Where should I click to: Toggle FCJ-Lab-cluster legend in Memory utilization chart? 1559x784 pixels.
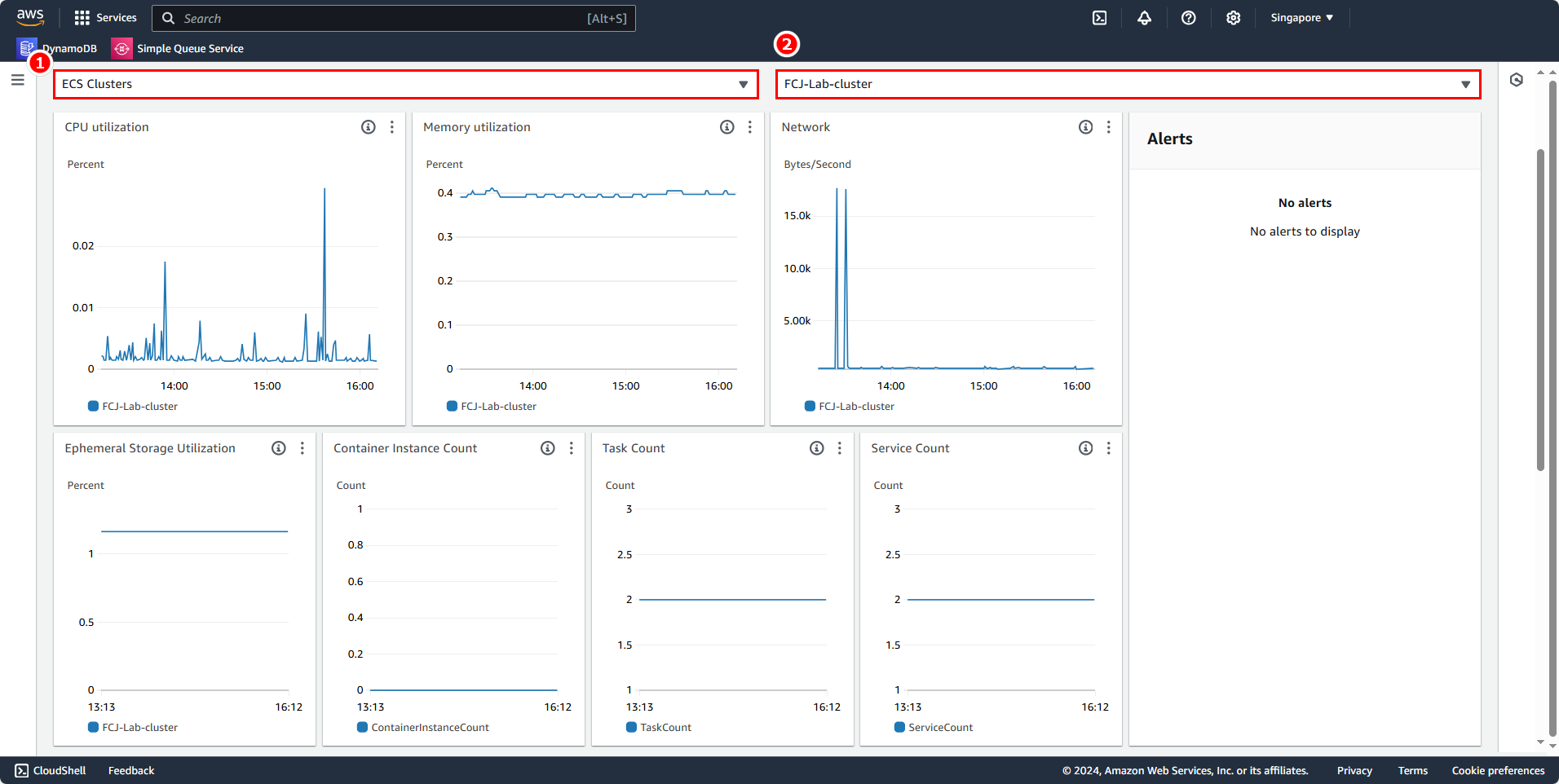click(x=492, y=406)
